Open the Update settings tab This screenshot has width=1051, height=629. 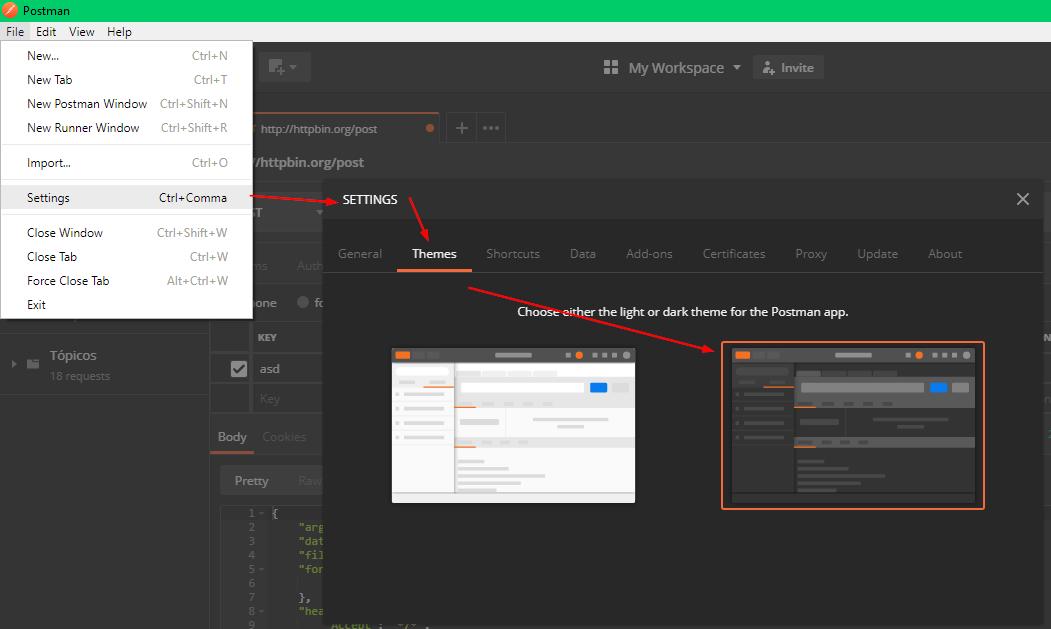click(877, 254)
